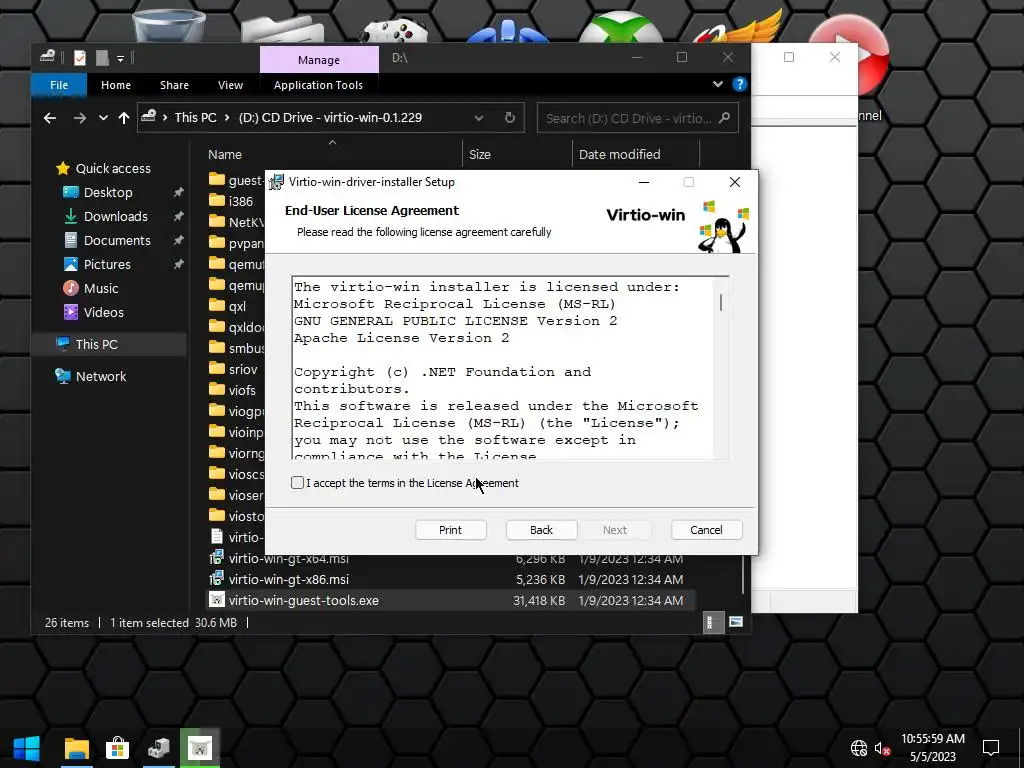Open Microsoft Store from taskbar
The image size is (1024, 768).
(x=118, y=748)
